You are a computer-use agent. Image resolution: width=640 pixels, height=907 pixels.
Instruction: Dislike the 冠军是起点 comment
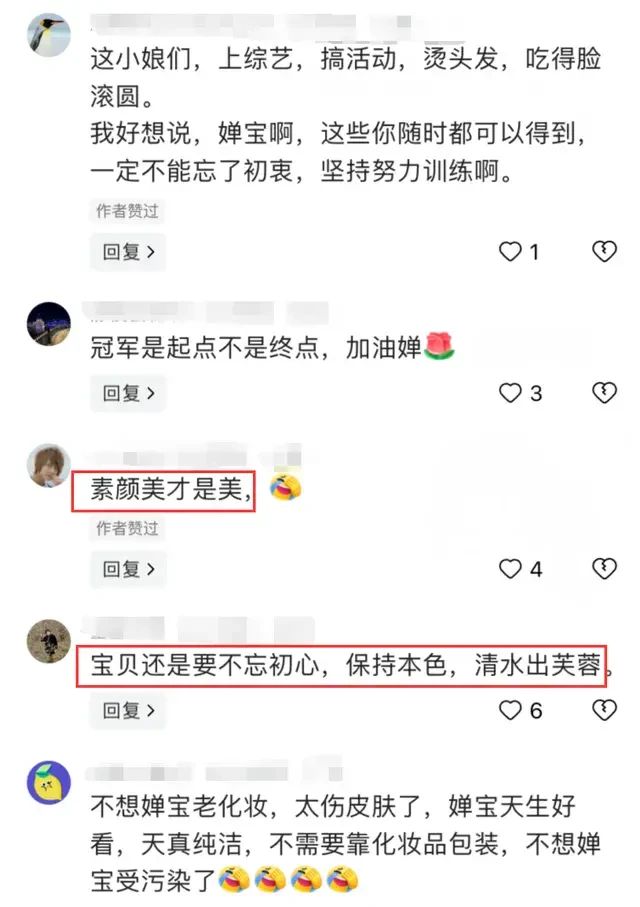coord(605,393)
